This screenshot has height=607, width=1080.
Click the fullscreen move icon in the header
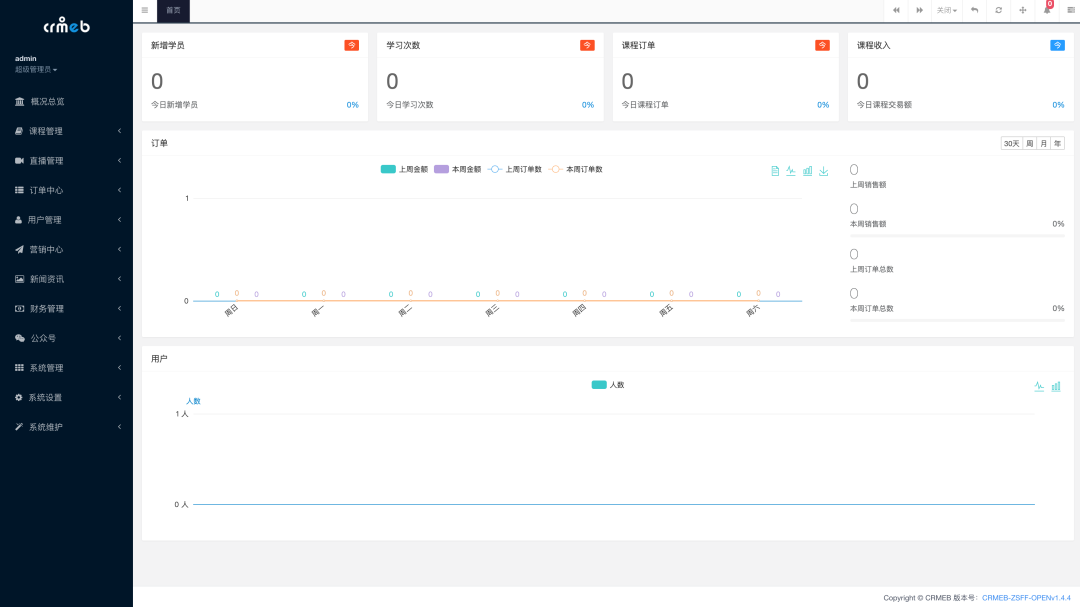coord(1022,9)
